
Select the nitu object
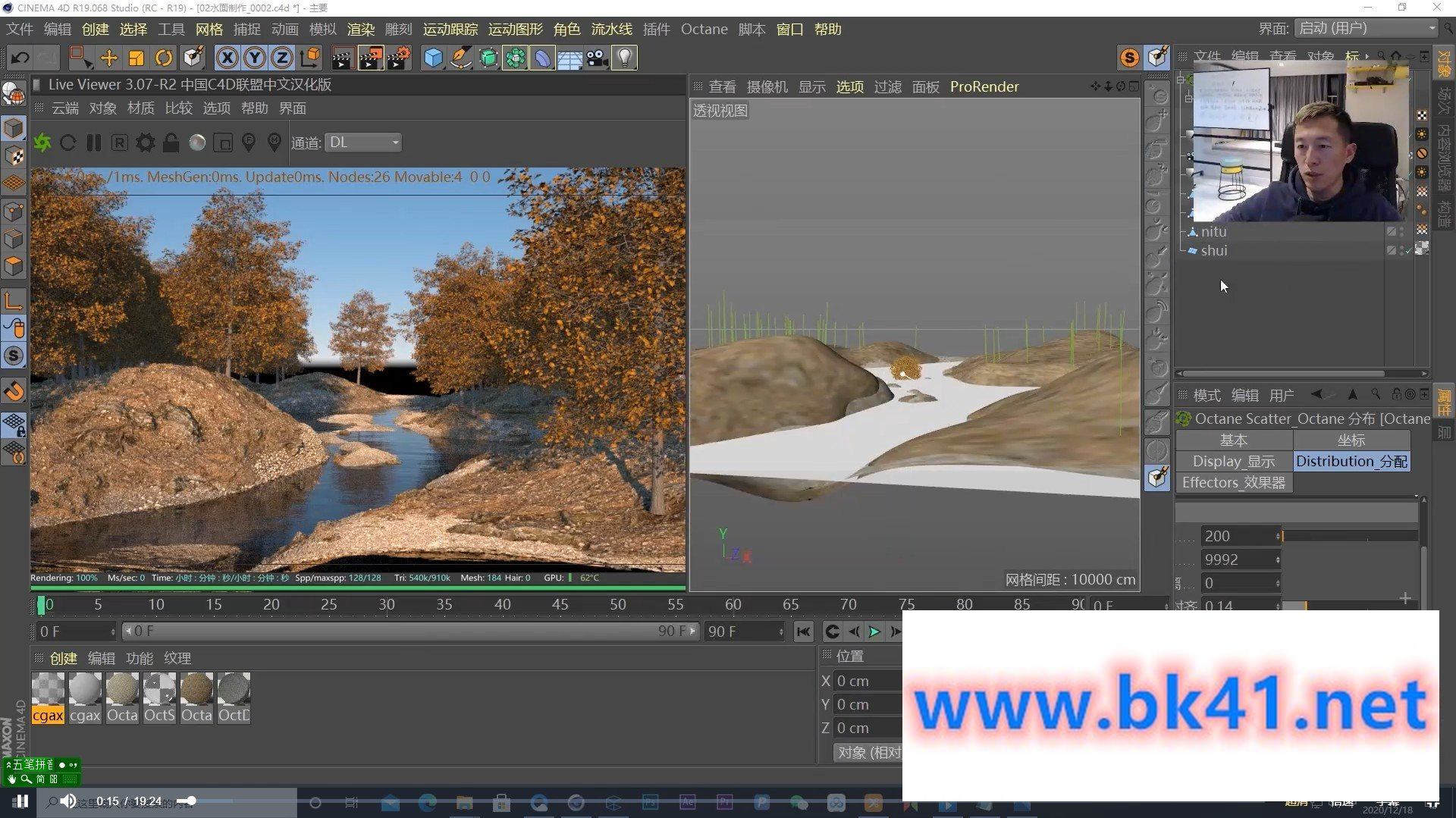(1213, 231)
